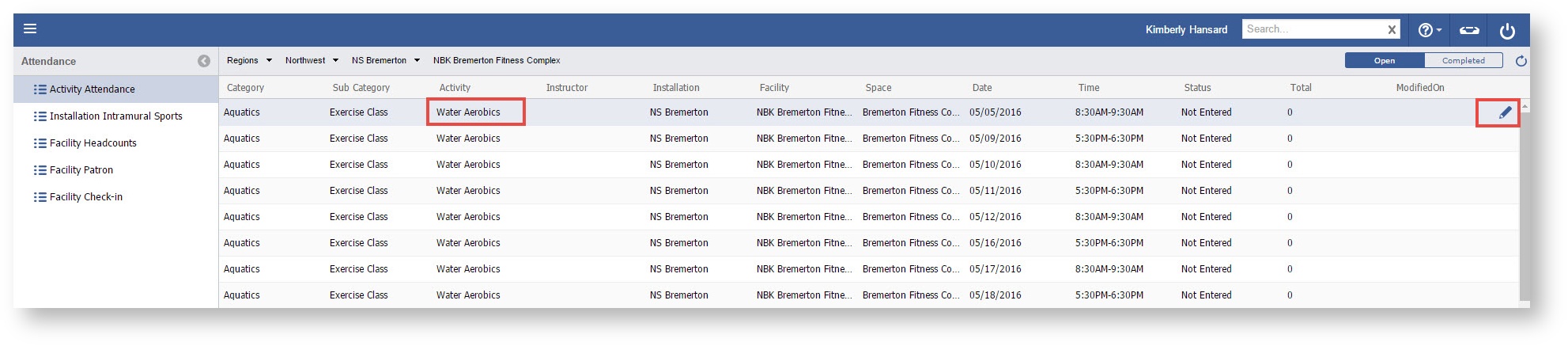Click the power logout icon

click(1507, 30)
